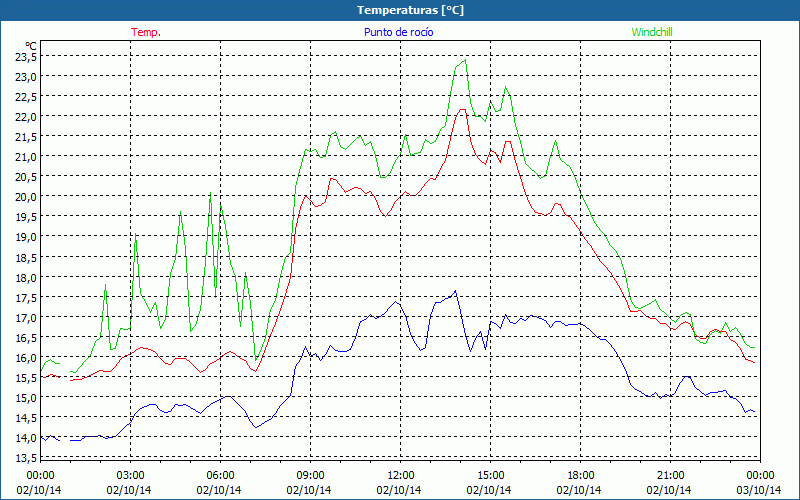Click the 21,5 y-axis value
The image size is (800, 500).
26,137
